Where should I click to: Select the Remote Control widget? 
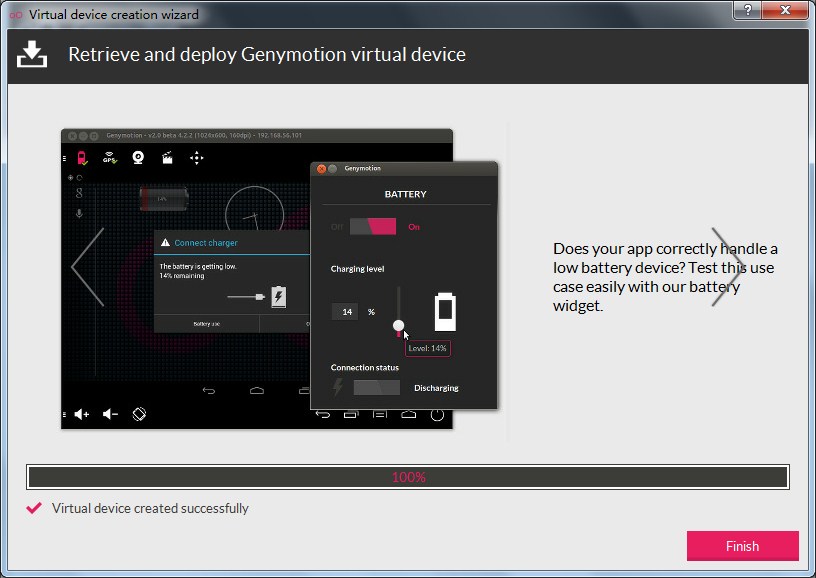coord(197,158)
